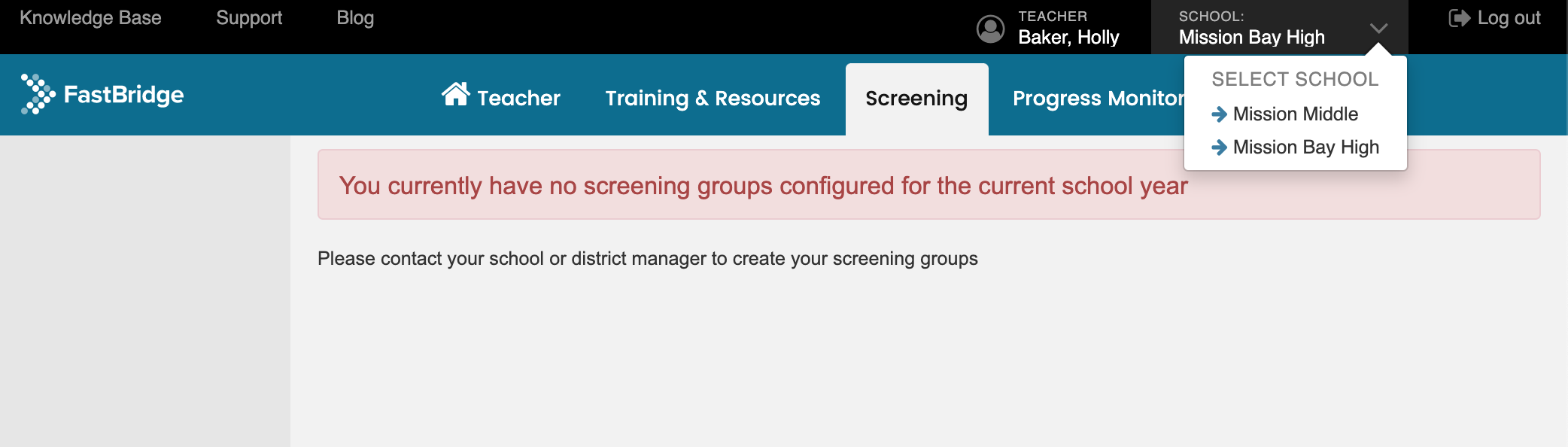Click the FastBridge dotted arrow logo icon
The height and width of the screenshot is (447, 1568).
[x=38, y=94]
